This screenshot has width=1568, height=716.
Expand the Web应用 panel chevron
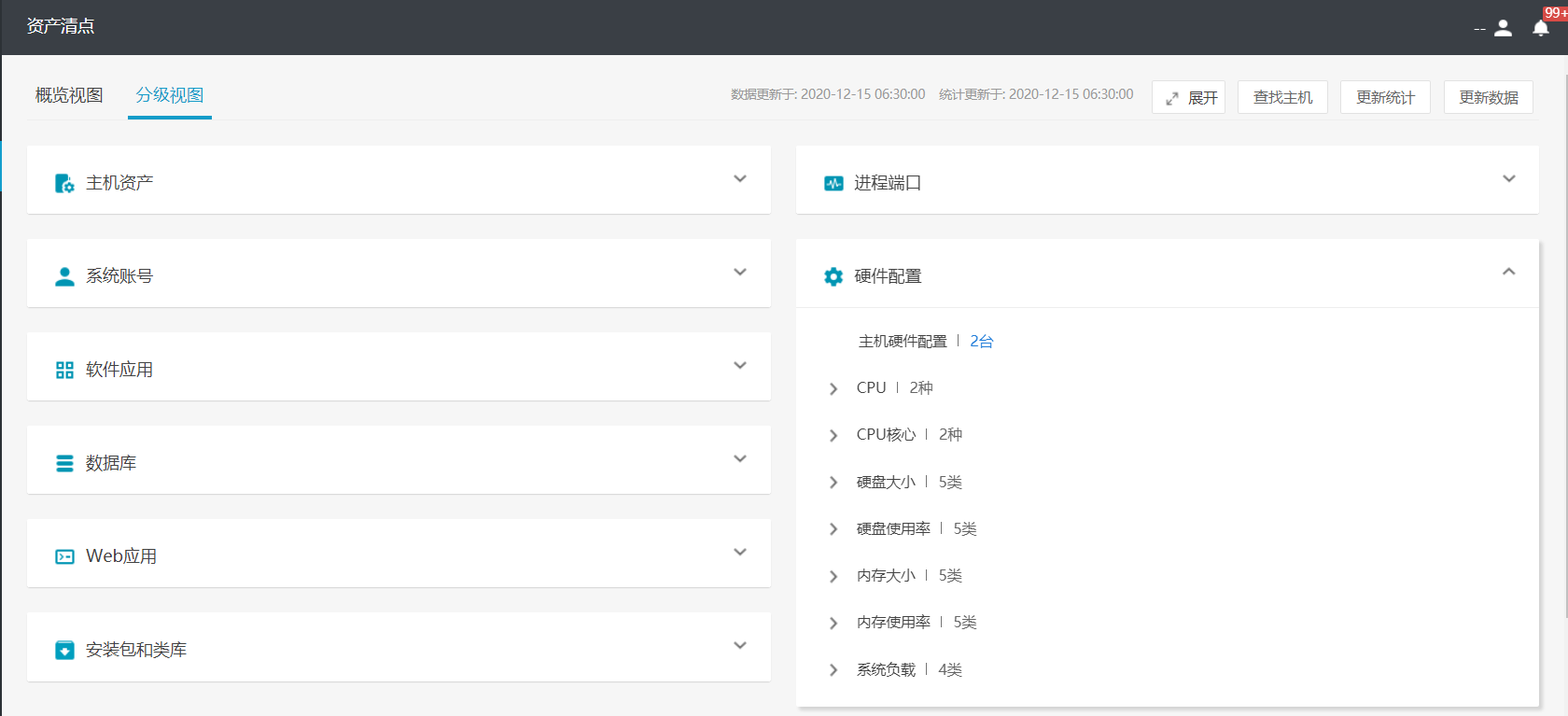click(x=740, y=552)
